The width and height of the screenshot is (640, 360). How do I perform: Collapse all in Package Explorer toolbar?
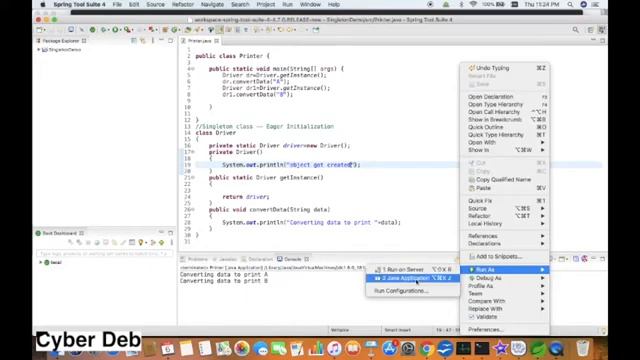coord(134,41)
